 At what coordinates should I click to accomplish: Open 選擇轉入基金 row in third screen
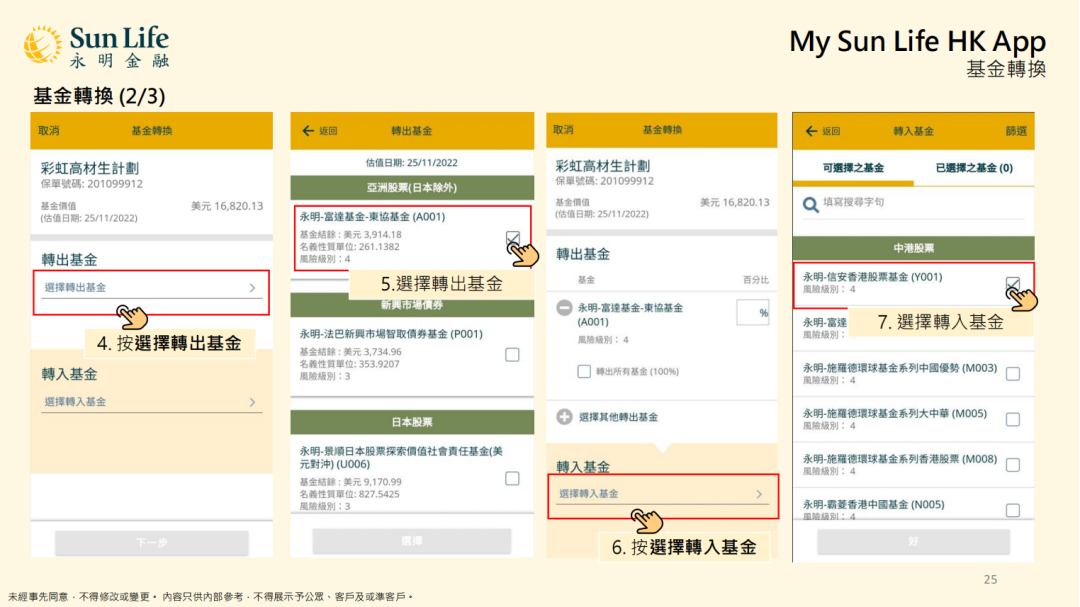point(662,494)
